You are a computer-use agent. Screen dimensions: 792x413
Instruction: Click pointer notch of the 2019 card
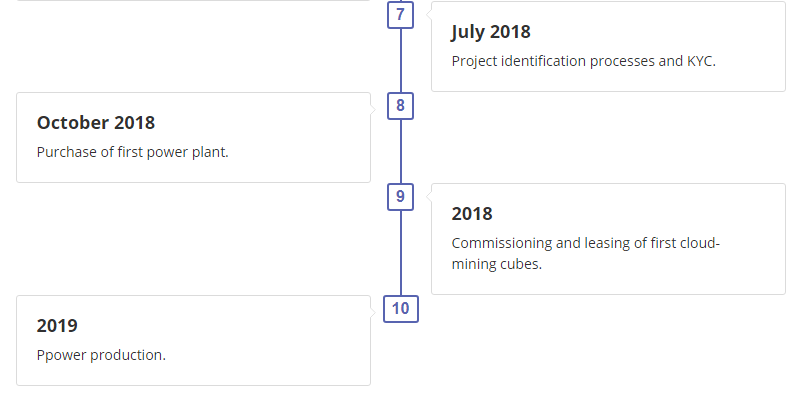tap(373, 312)
